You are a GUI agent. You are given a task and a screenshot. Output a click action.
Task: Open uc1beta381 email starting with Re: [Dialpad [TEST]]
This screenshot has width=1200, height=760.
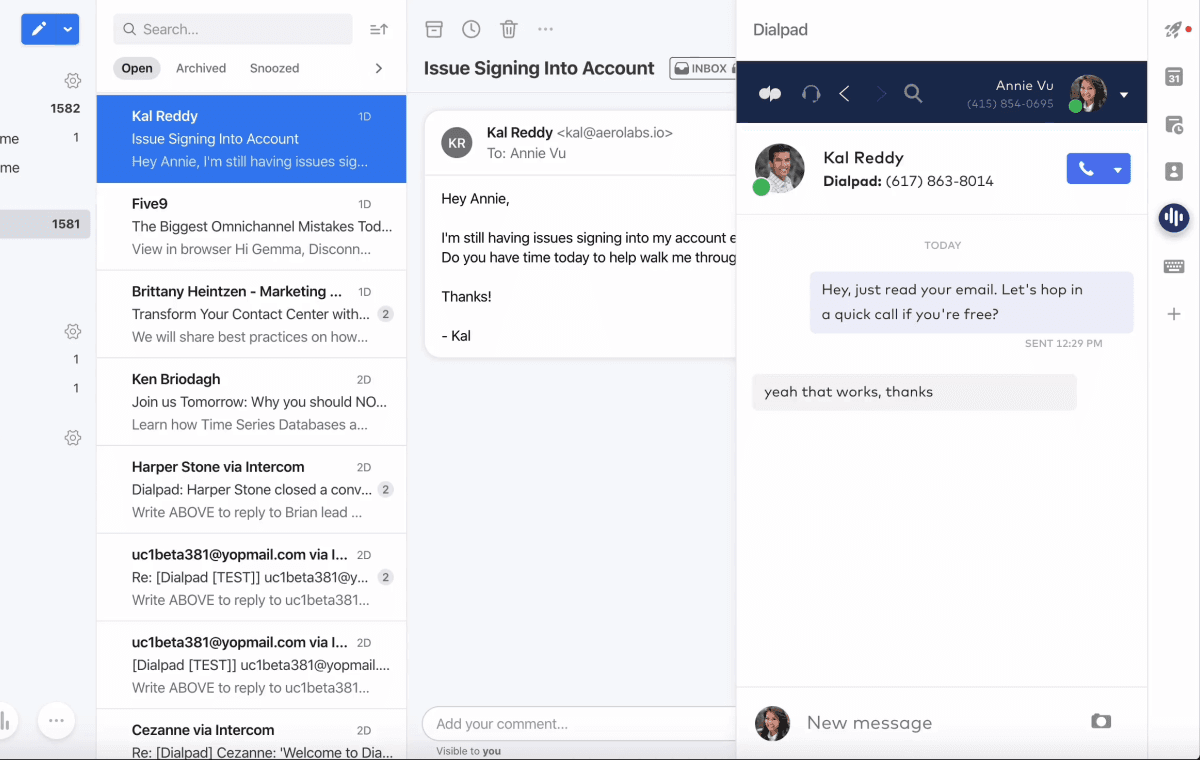pyautogui.click(x=251, y=577)
